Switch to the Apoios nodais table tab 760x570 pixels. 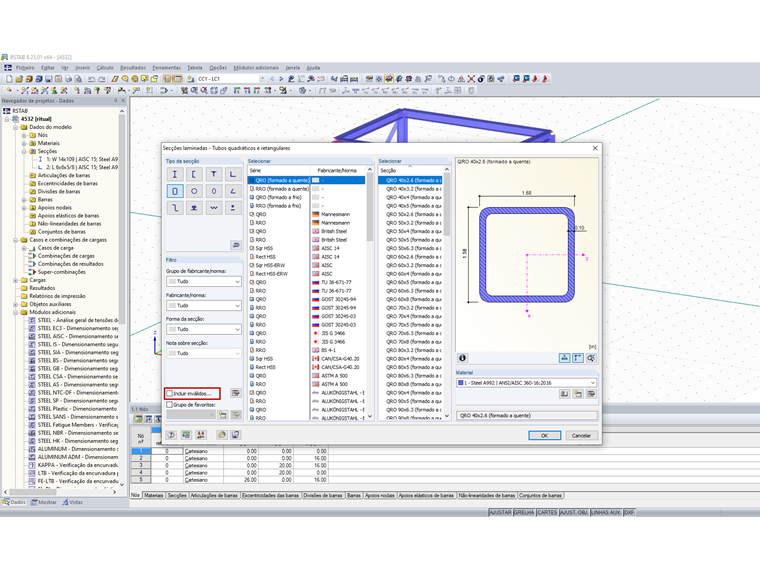(x=380, y=495)
